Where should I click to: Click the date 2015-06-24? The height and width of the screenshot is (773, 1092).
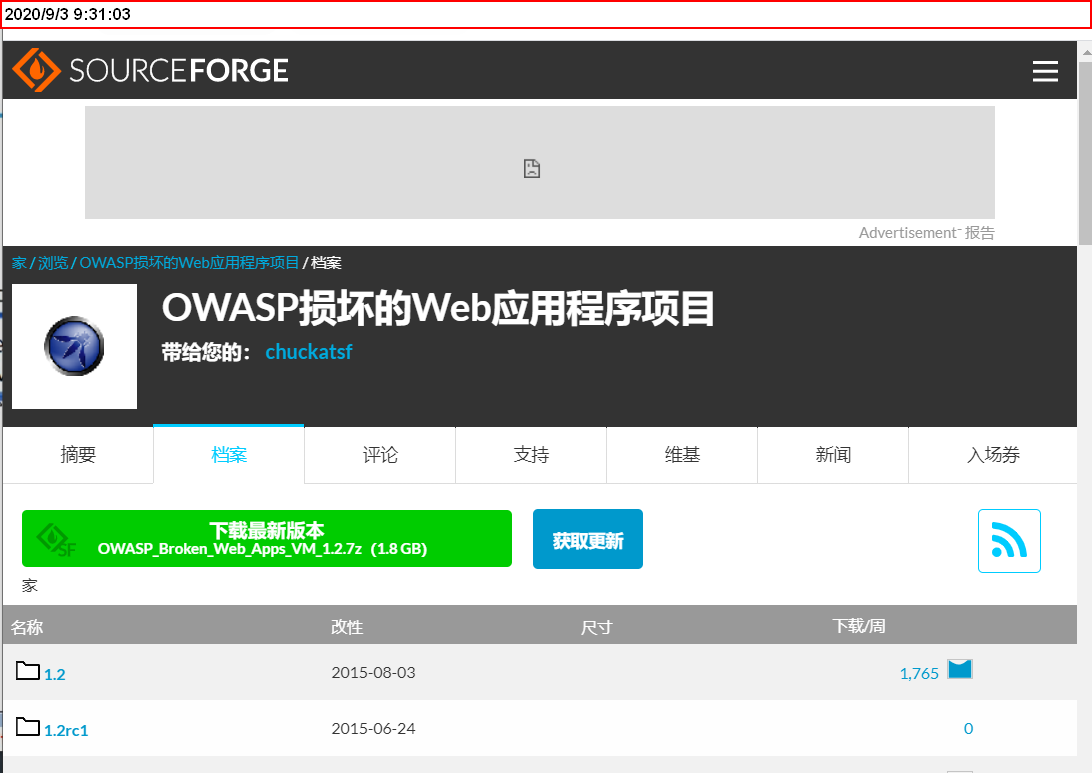(373, 728)
